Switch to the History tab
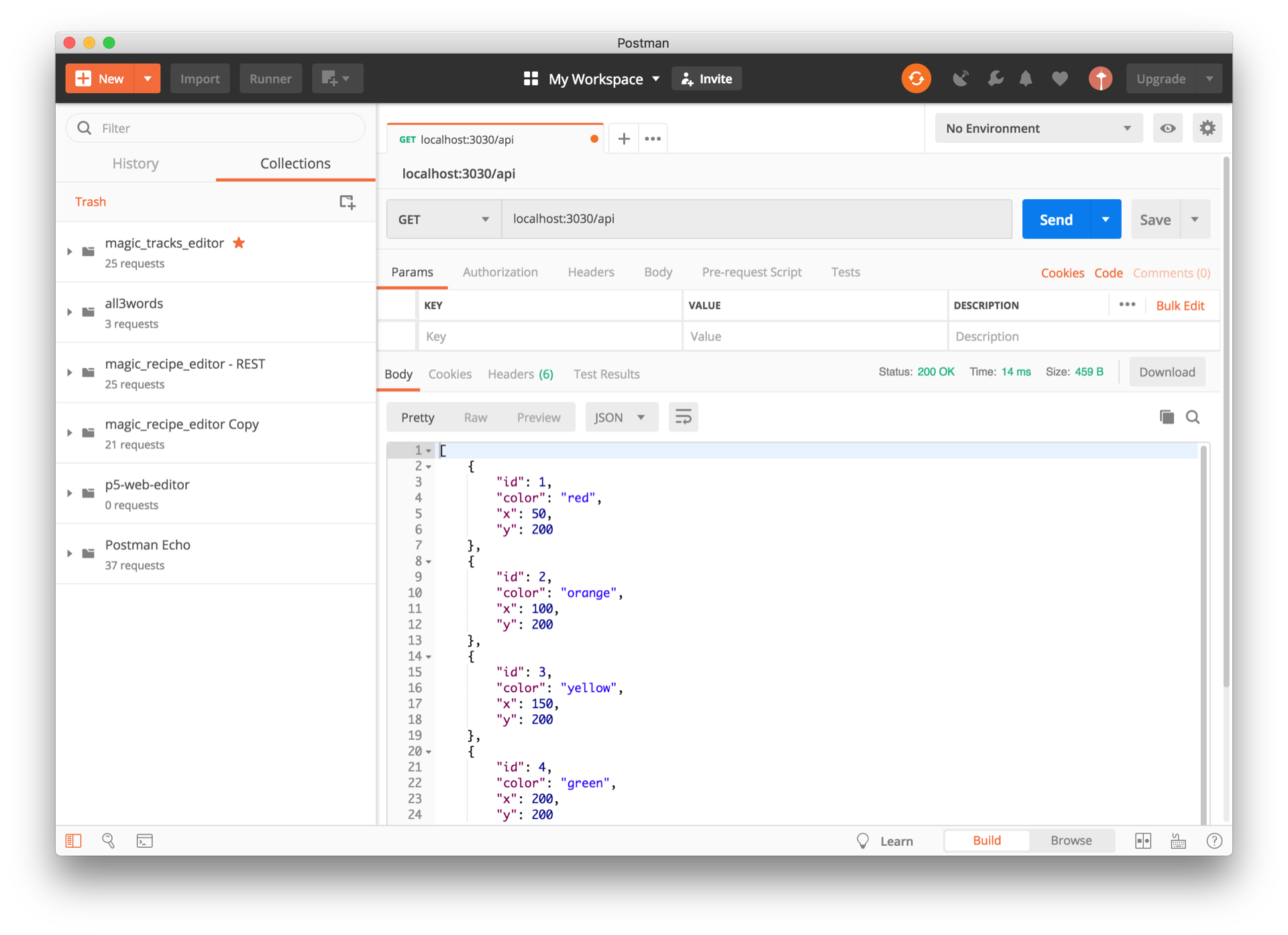Screen dimensions: 1288x935 point(136,164)
